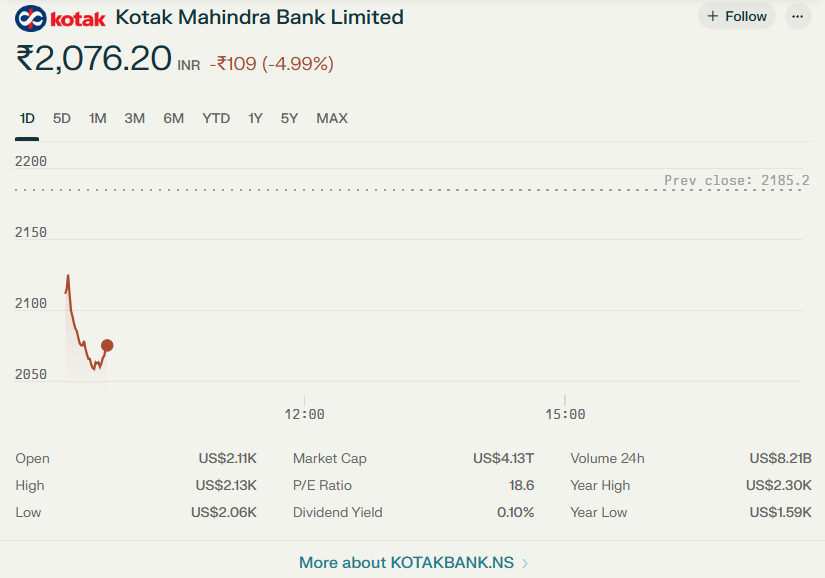Open the three-dot more options menu
825x578 pixels.
(798, 17)
